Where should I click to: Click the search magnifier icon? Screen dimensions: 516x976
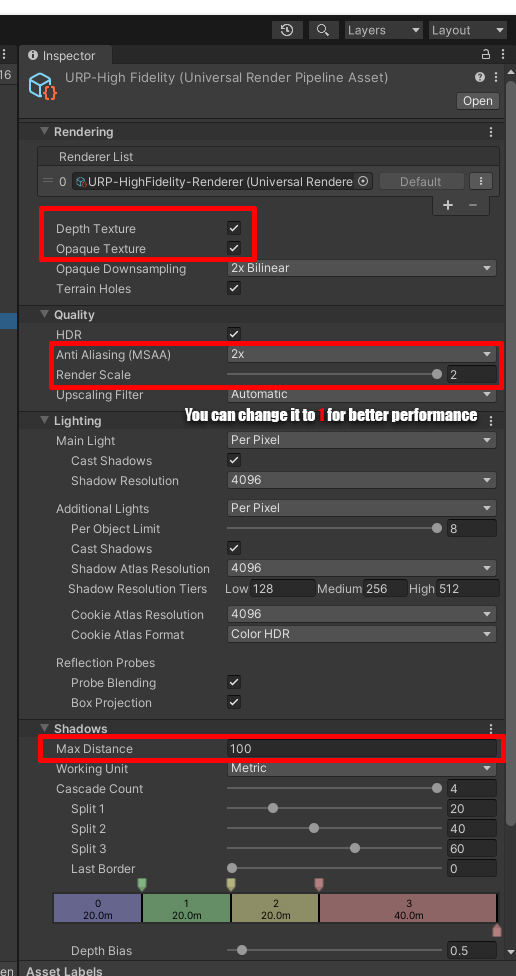click(323, 30)
